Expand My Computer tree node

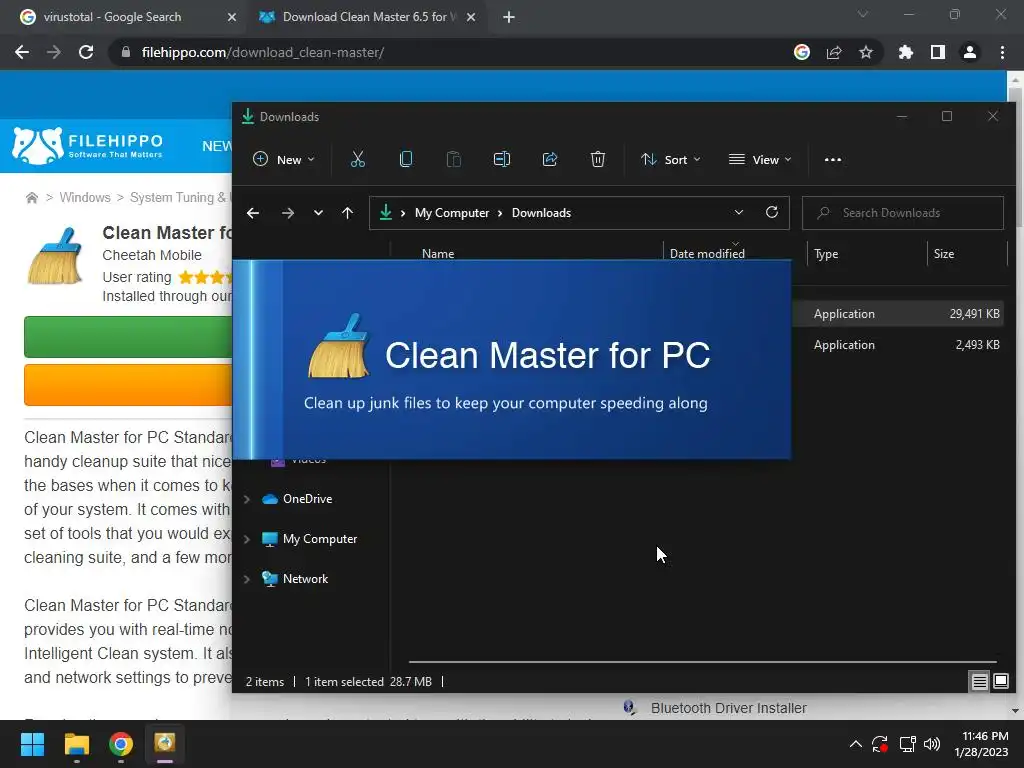point(247,539)
